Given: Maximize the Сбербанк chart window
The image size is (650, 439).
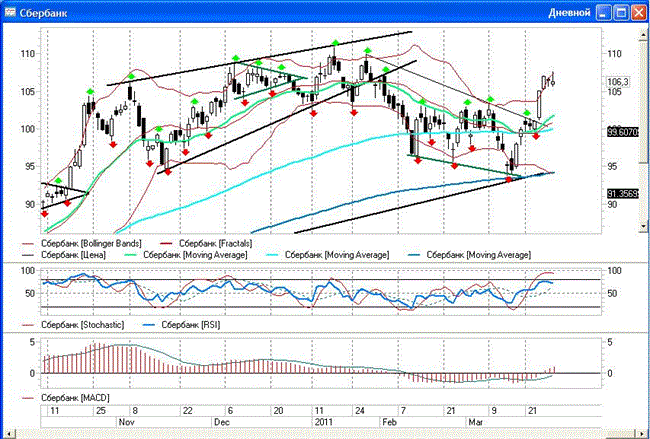Looking at the screenshot, I should (621, 13).
